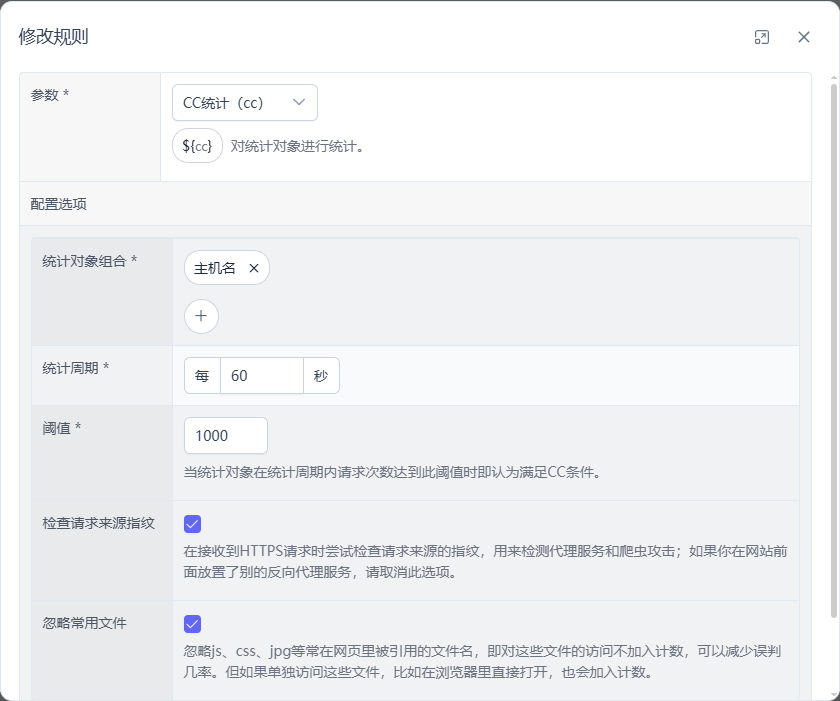This screenshot has height=701, width=840.
Task: Focus the 阈值 1000 input field
Action: point(226,435)
